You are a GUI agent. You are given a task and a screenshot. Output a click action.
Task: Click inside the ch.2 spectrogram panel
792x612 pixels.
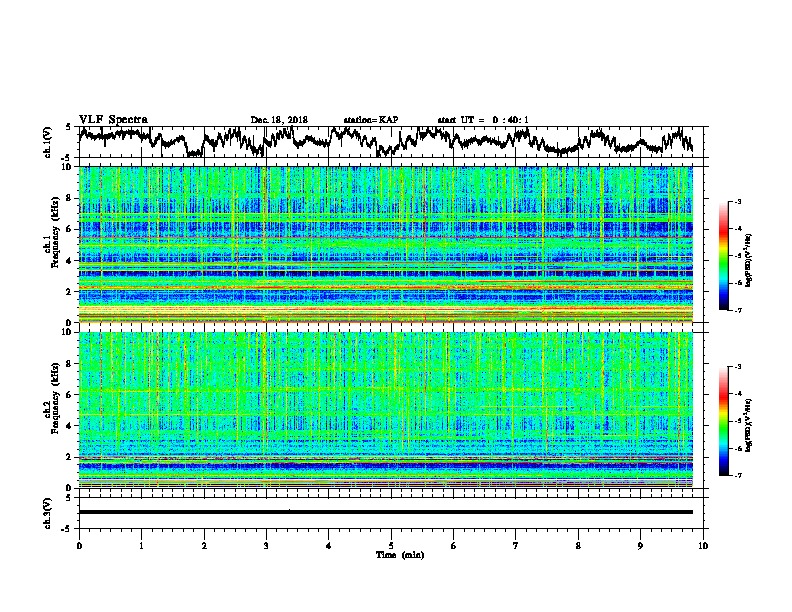point(385,410)
